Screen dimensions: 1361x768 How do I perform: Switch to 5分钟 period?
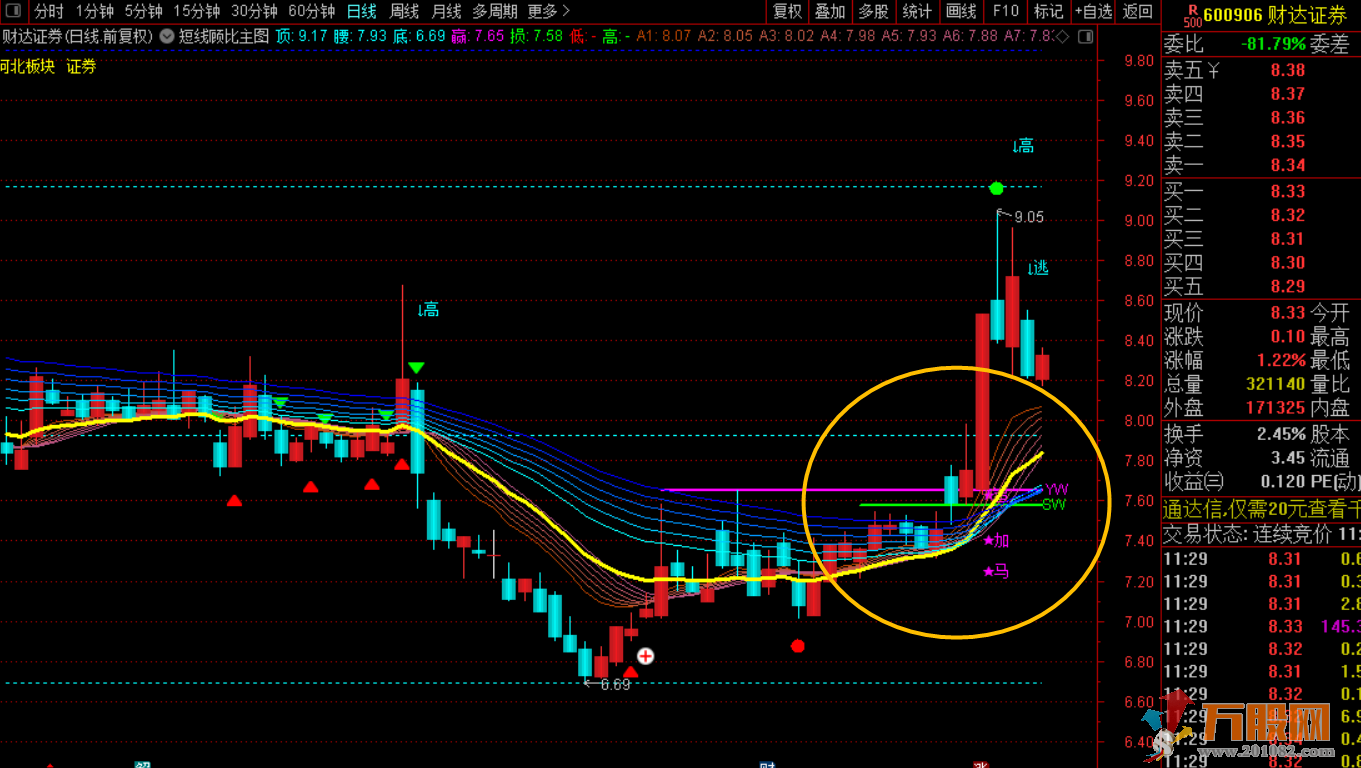pyautogui.click(x=143, y=12)
